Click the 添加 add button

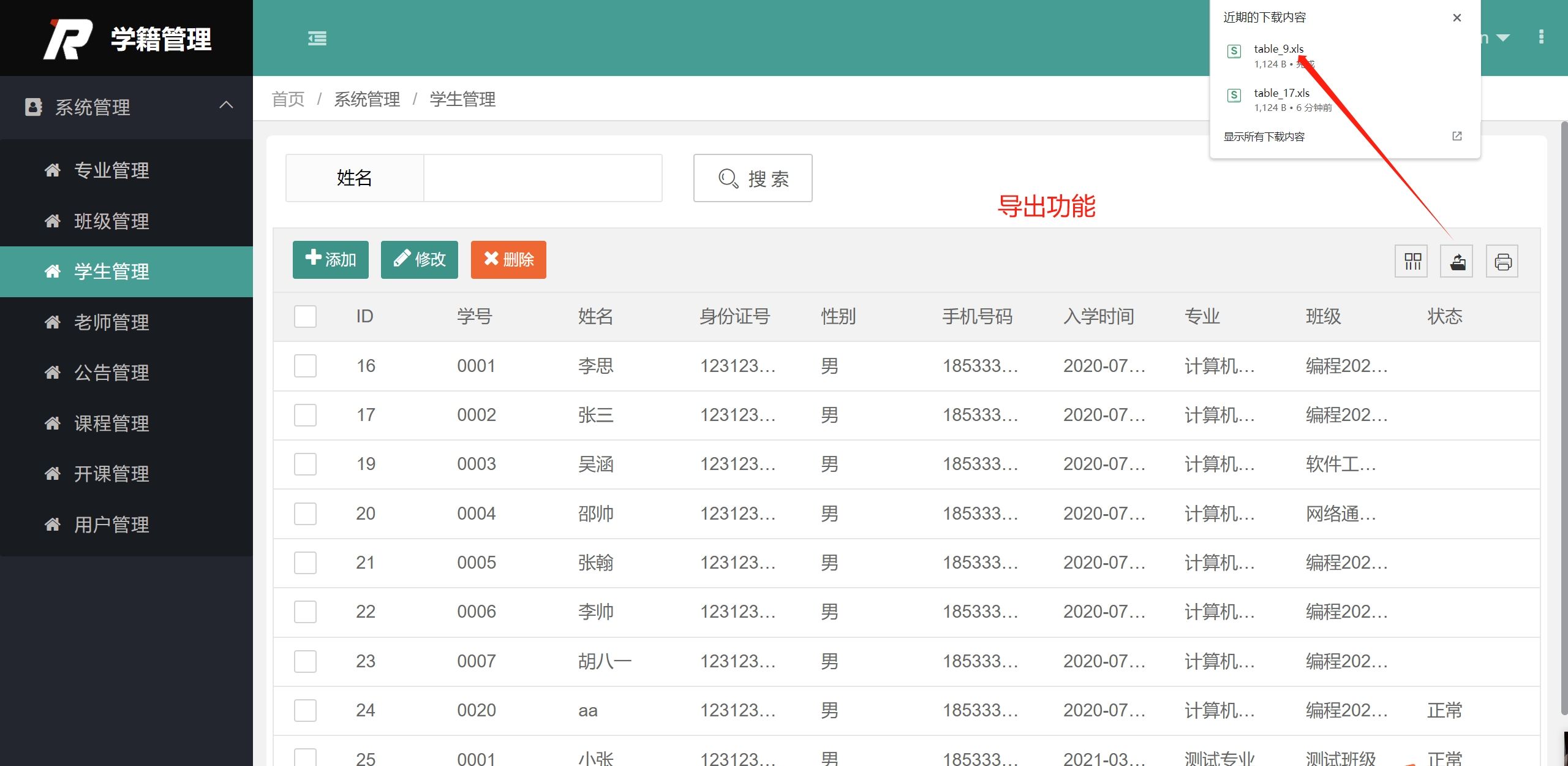tap(332, 260)
